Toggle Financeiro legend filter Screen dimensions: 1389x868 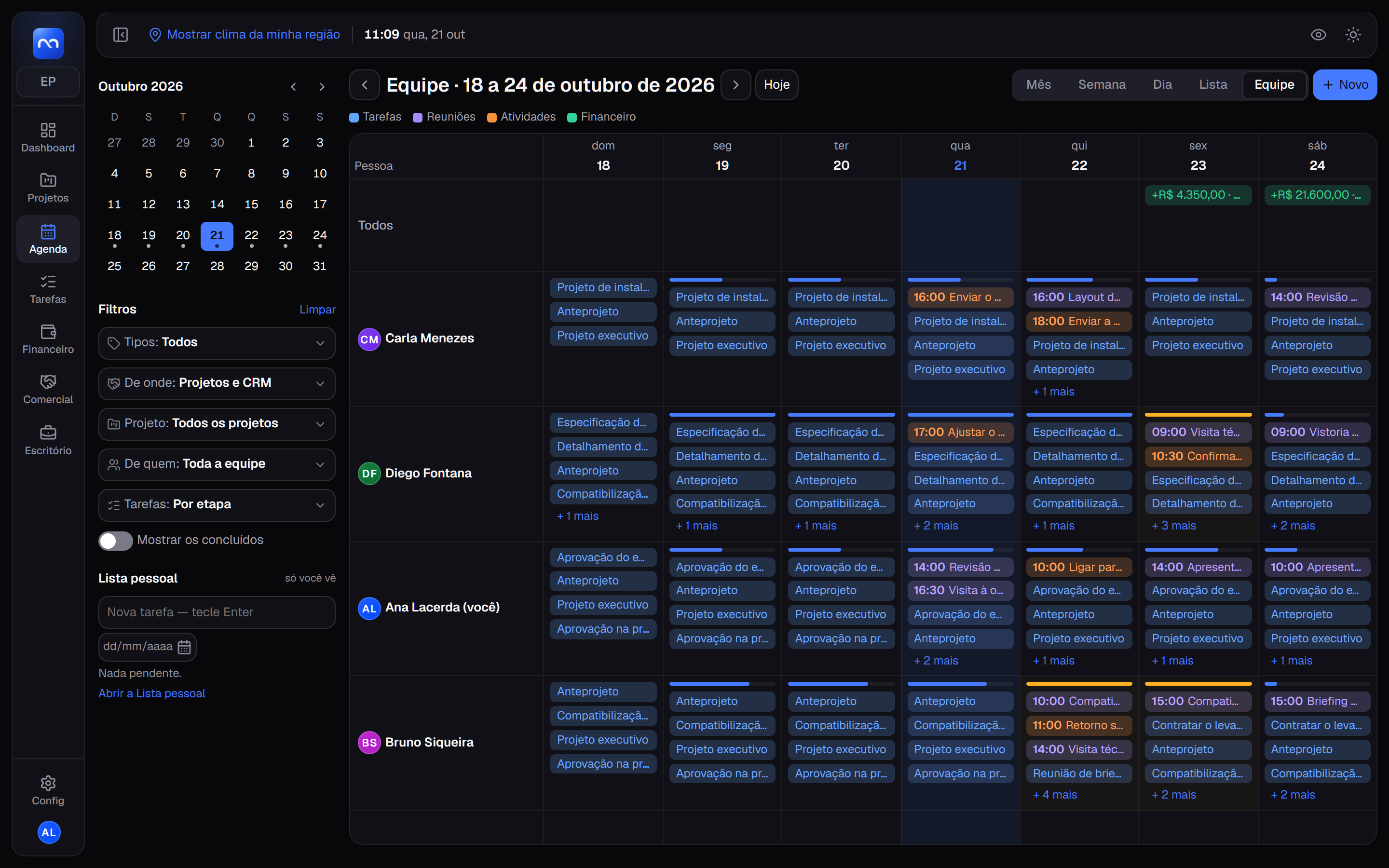(x=601, y=117)
